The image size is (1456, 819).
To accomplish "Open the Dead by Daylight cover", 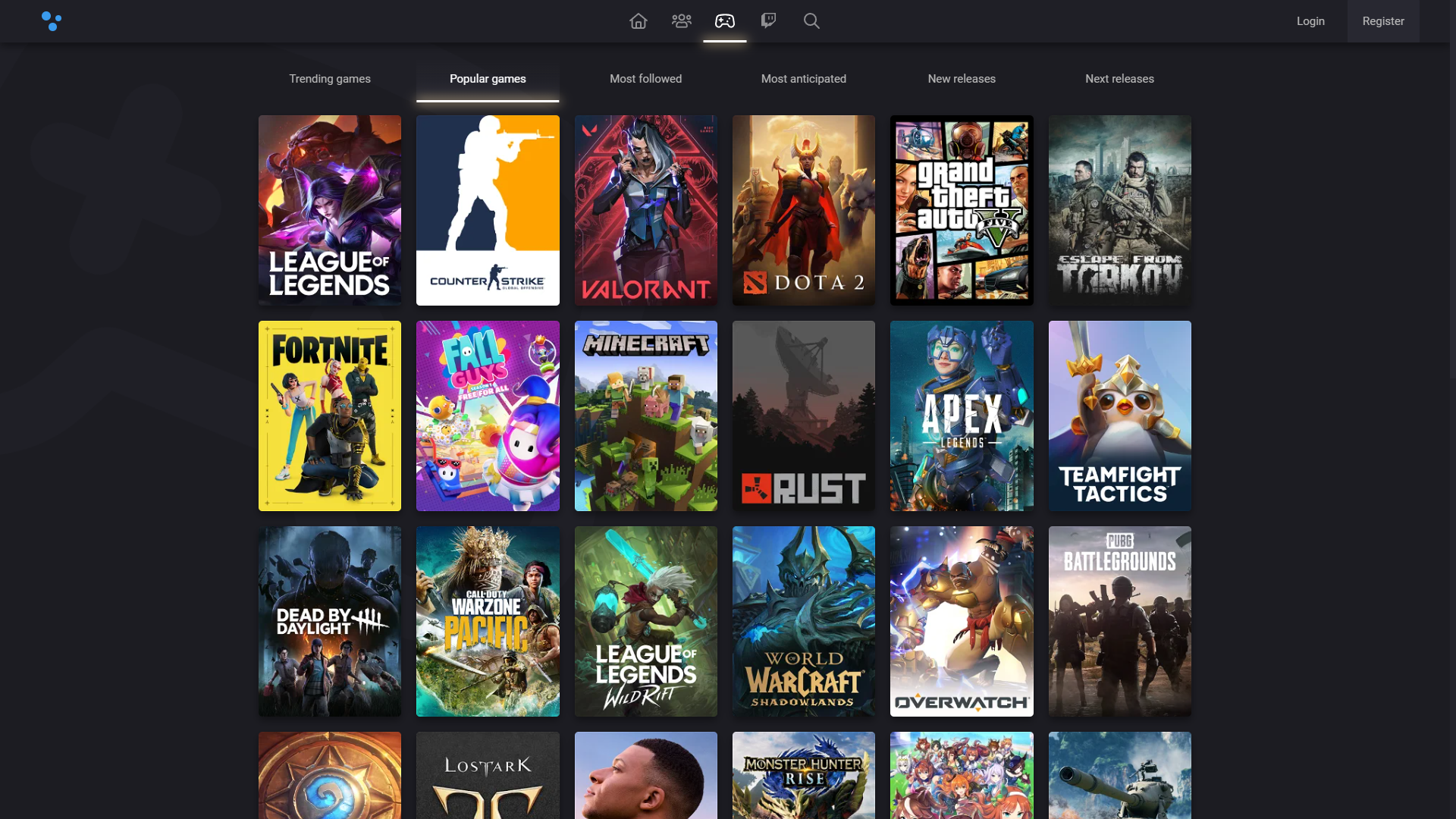I will click(x=330, y=621).
